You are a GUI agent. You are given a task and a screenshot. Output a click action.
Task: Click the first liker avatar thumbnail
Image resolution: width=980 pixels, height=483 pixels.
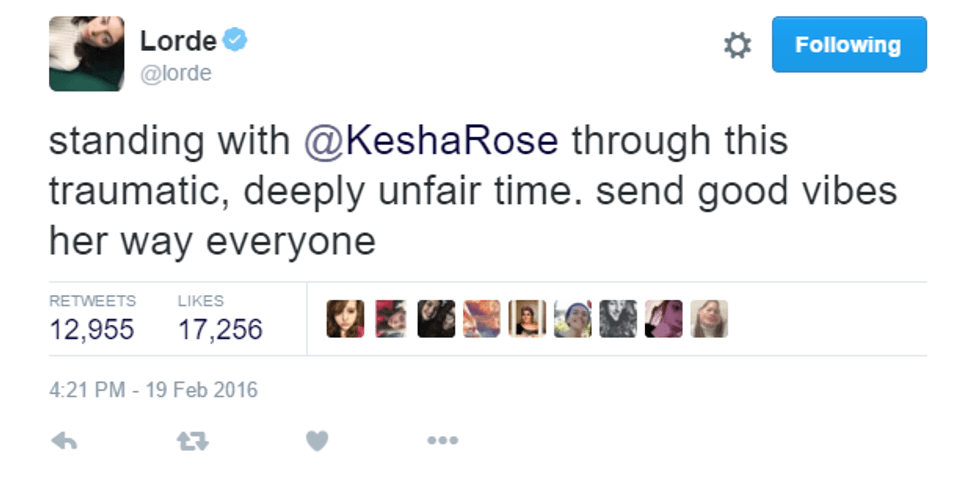tap(345, 319)
